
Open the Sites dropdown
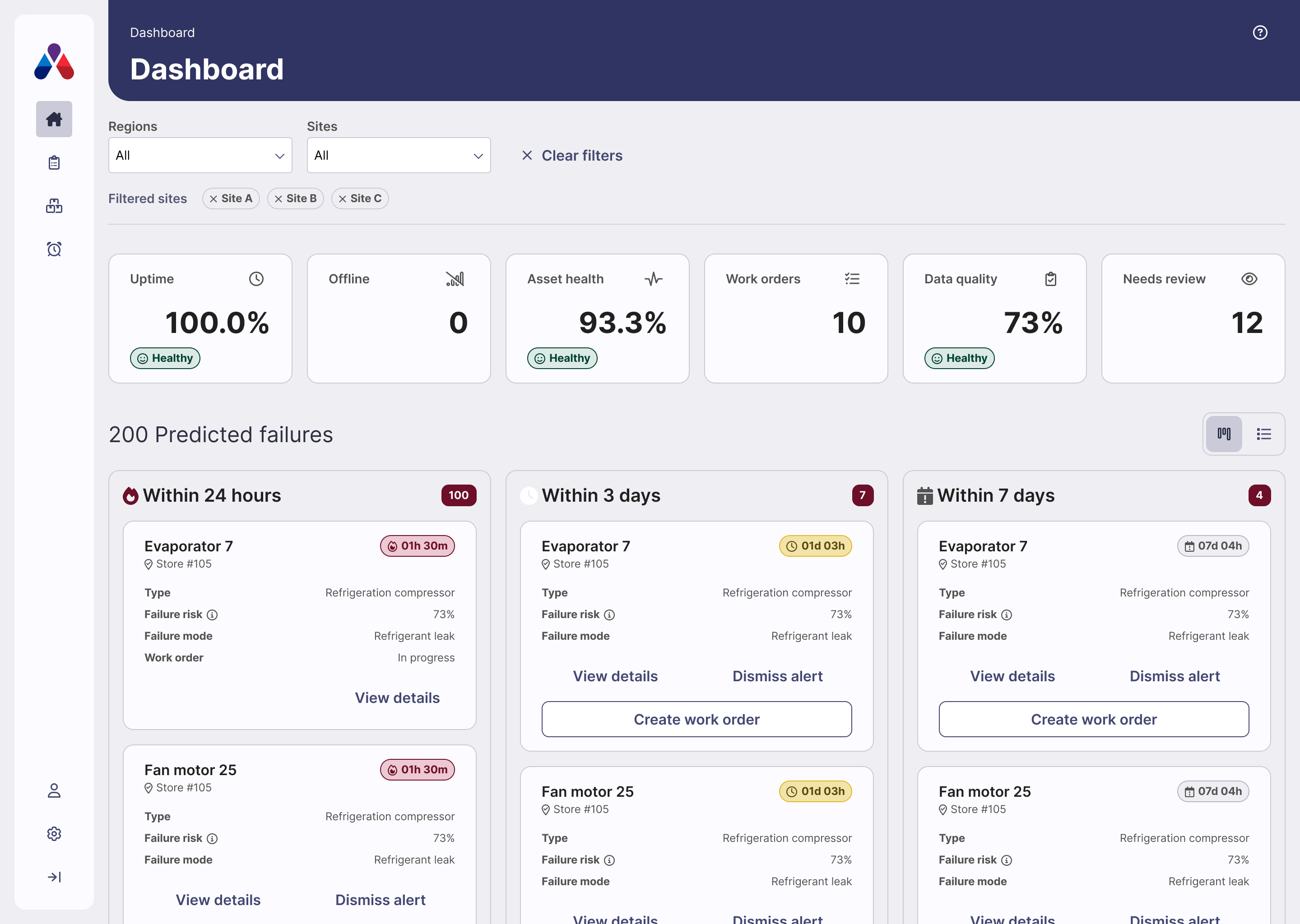click(x=399, y=155)
